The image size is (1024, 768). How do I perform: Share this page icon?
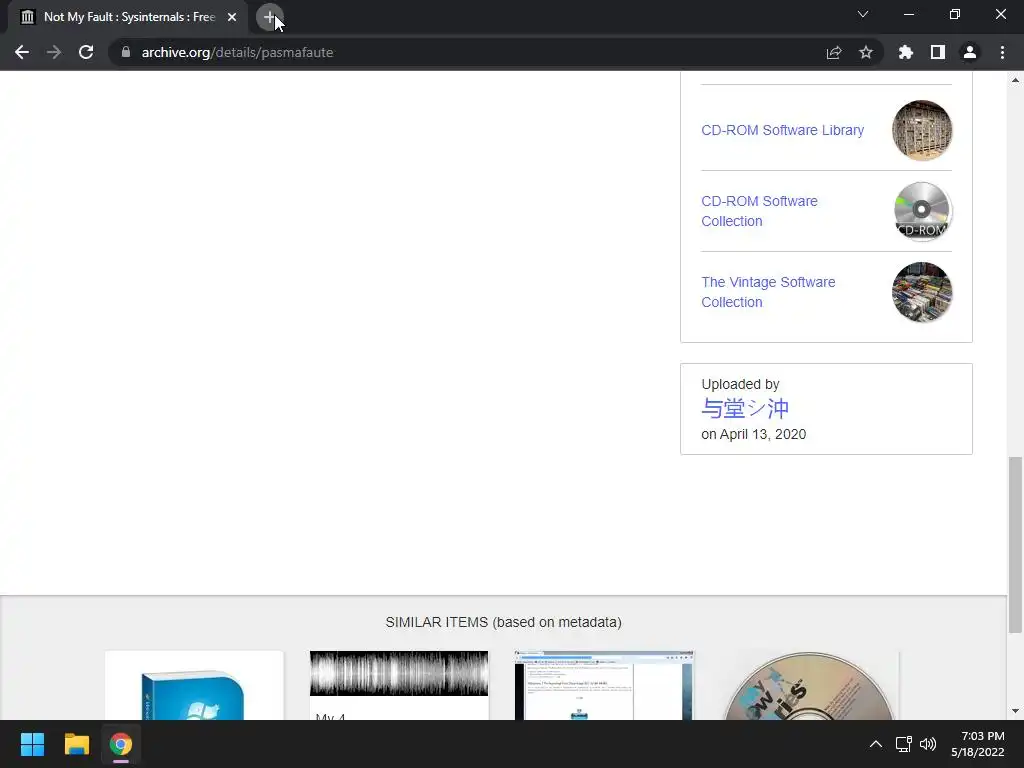point(834,52)
